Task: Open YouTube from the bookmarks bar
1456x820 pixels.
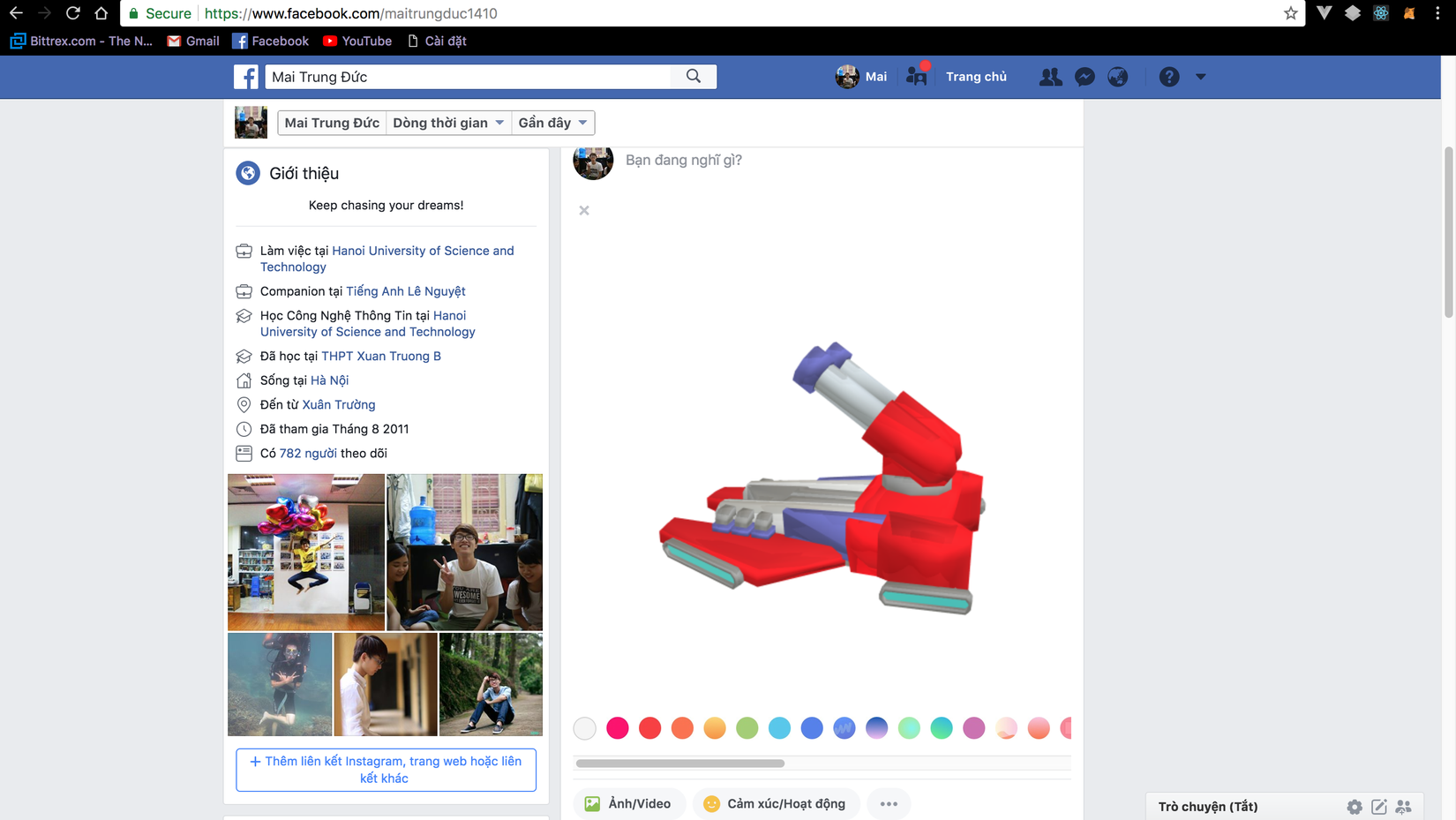Action: pyautogui.click(x=356, y=41)
